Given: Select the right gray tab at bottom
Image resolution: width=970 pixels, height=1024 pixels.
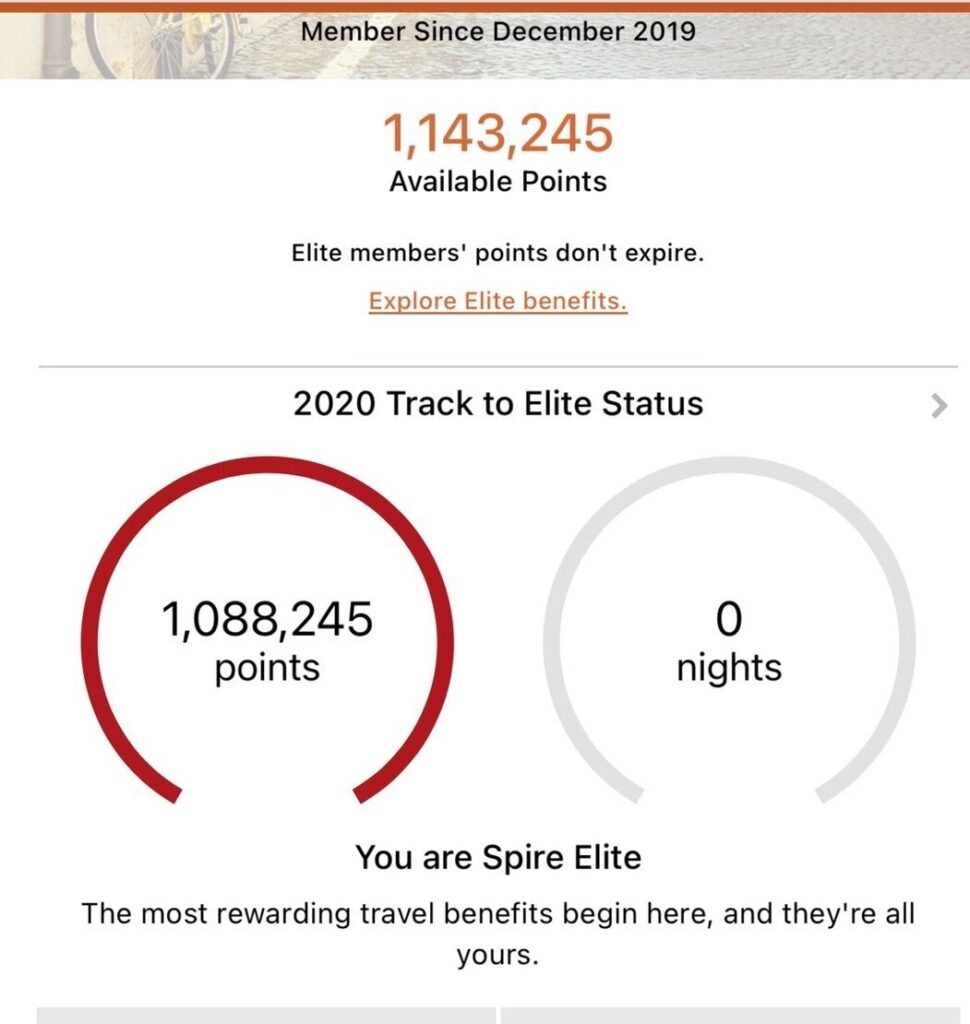Looking at the screenshot, I should click(730, 1016).
